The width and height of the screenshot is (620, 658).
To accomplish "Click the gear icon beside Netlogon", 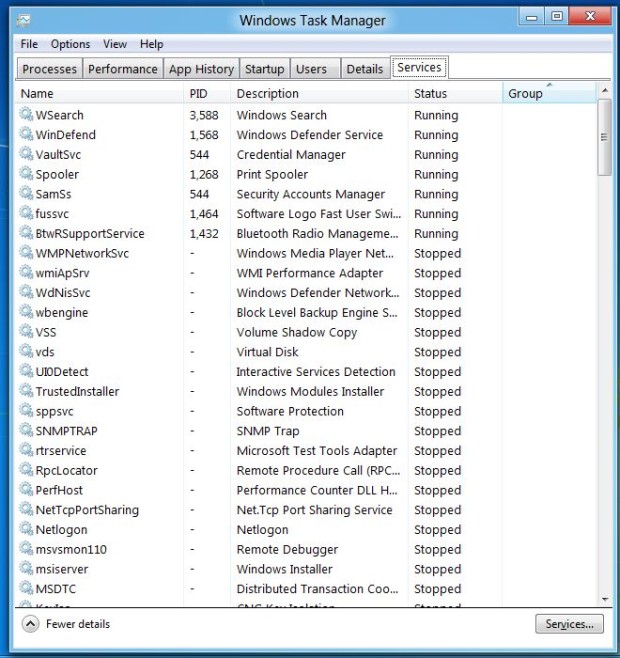I will click(x=26, y=528).
